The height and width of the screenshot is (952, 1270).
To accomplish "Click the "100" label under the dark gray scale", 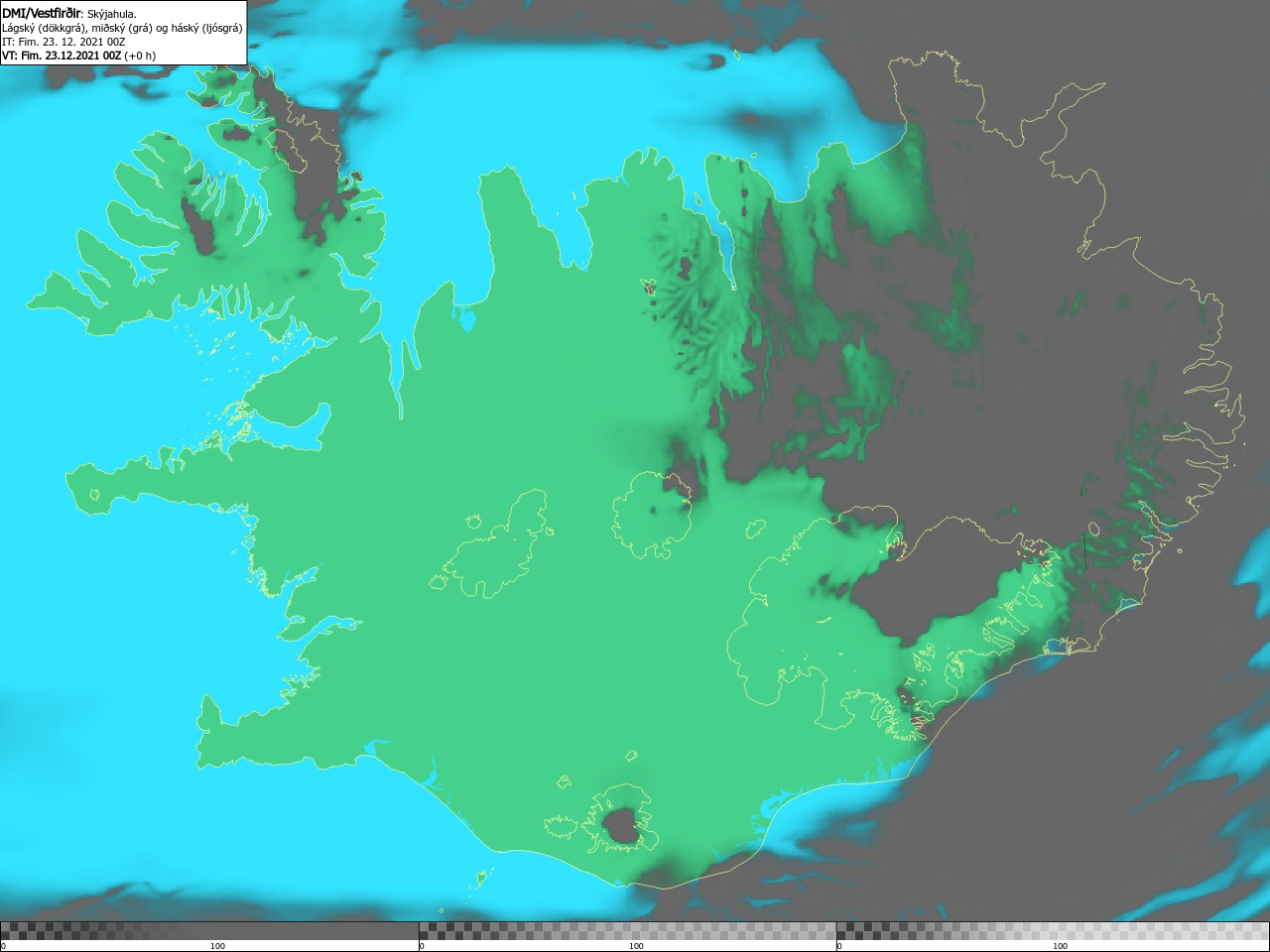I will (x=217, y=946).
